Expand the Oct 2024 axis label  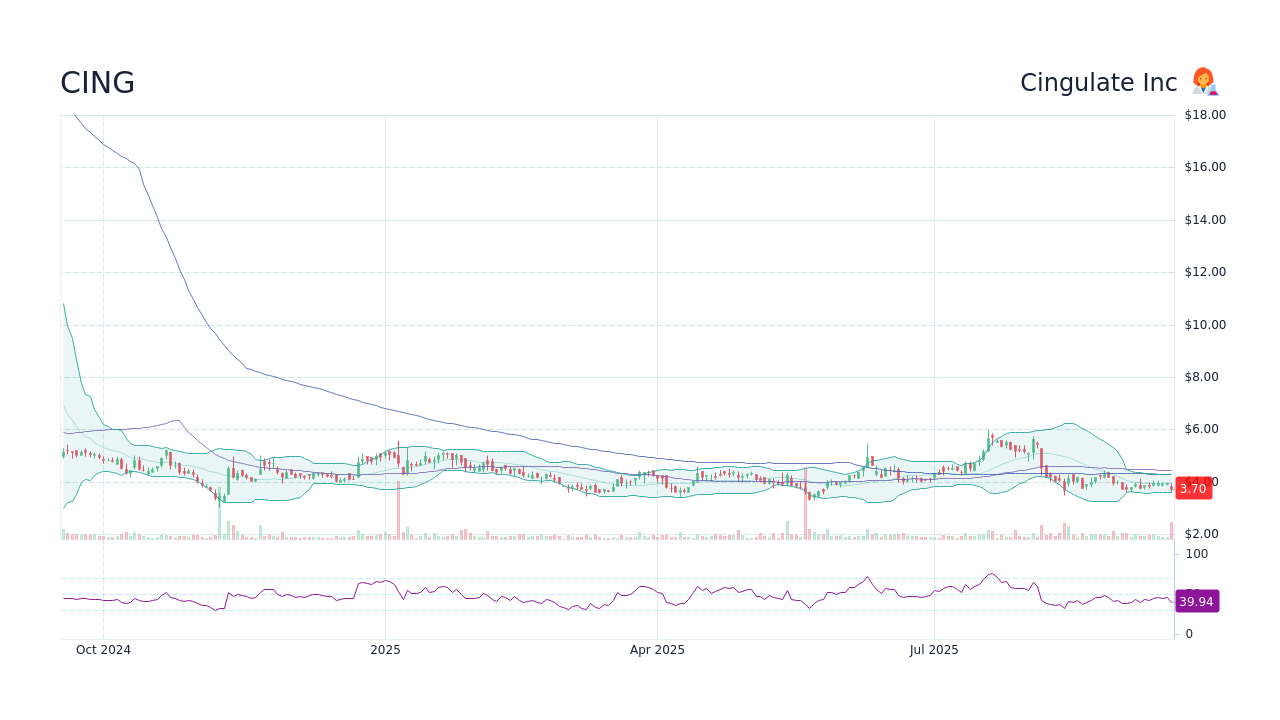pos(103,649)
